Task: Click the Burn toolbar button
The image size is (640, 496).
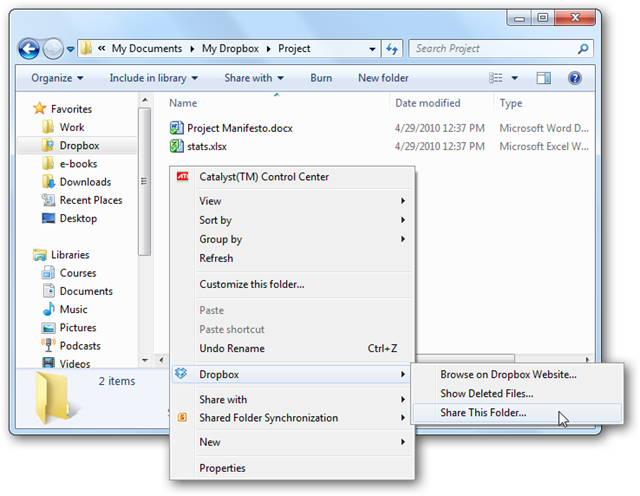Action: tap(321, 78)
